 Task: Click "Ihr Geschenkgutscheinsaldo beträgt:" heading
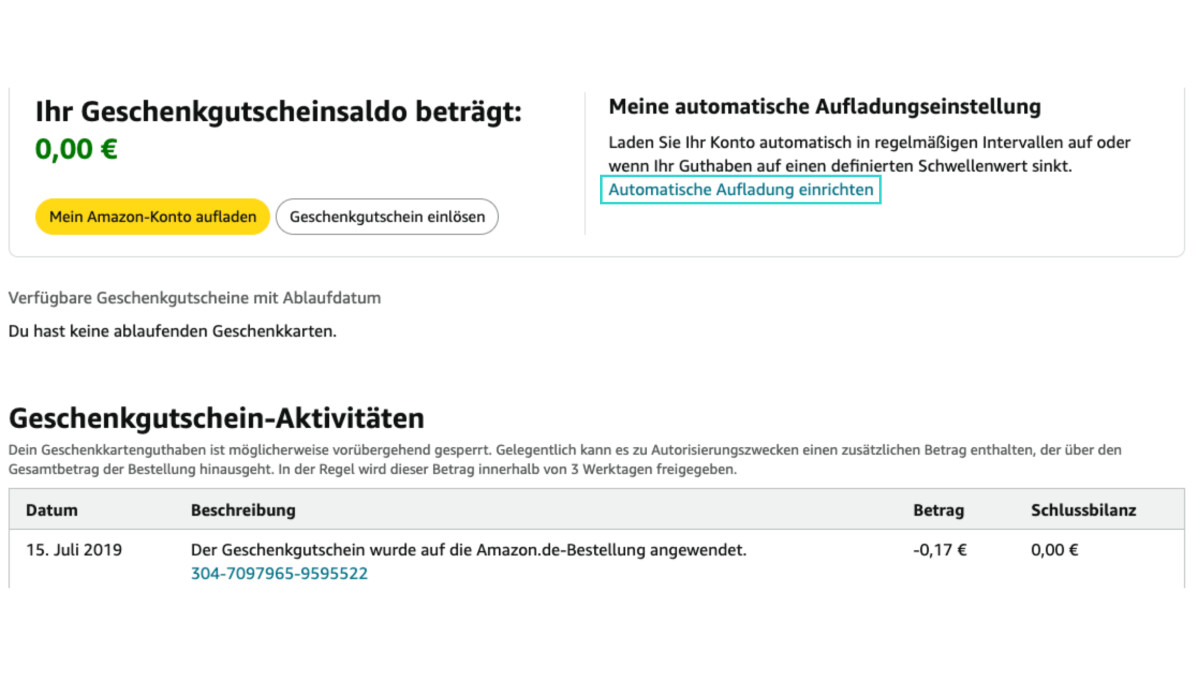click(x=278, y=112)
